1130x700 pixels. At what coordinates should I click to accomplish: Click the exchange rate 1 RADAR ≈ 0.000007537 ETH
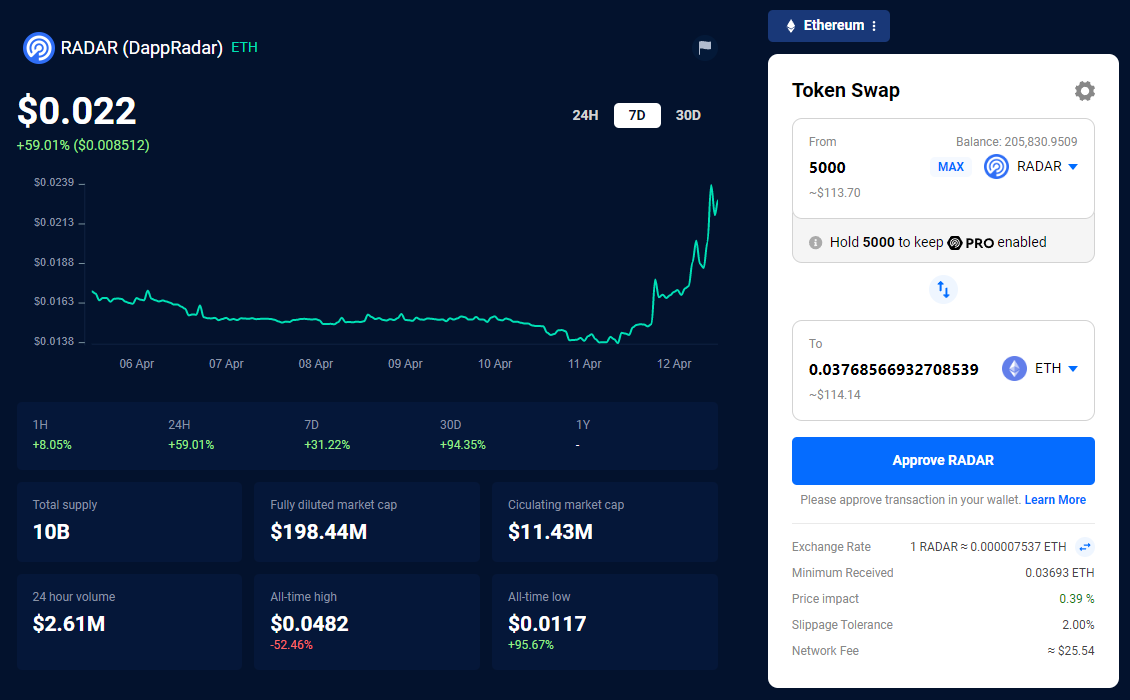point(988,547)
